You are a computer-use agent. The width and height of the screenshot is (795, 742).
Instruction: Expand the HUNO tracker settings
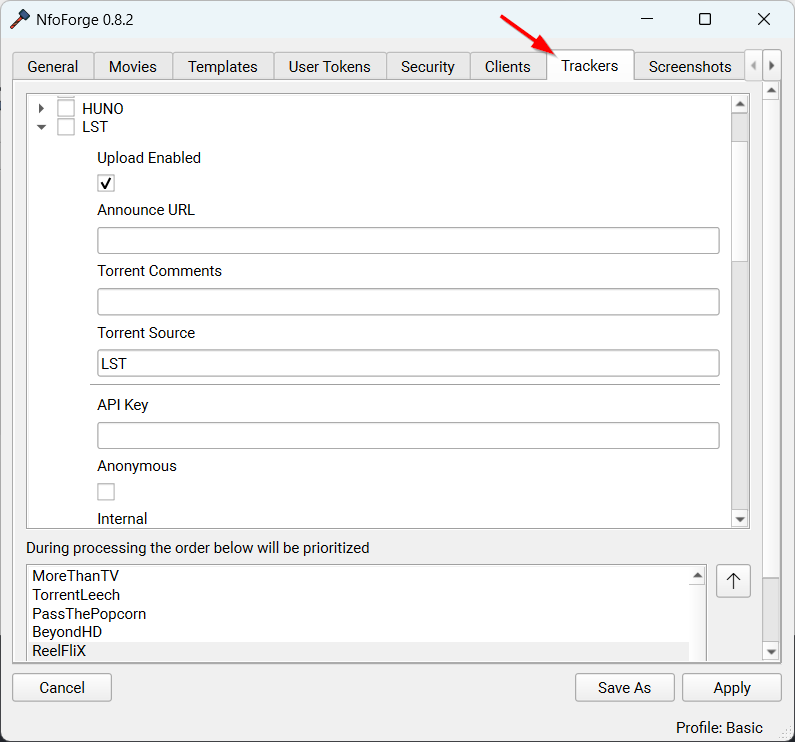(x=42, y=108)
